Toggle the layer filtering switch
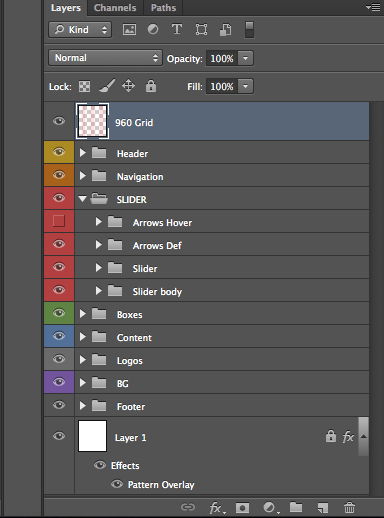Screen dimensions: 384x518 249,30
